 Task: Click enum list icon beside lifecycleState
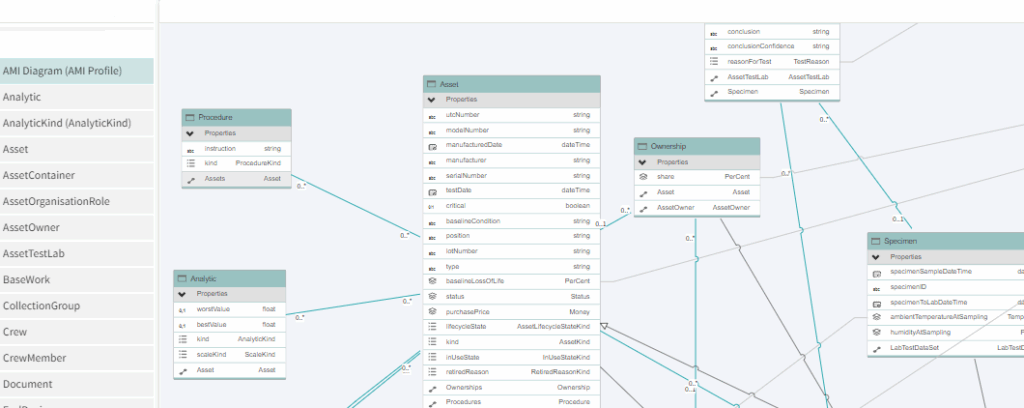click(432, 327)
